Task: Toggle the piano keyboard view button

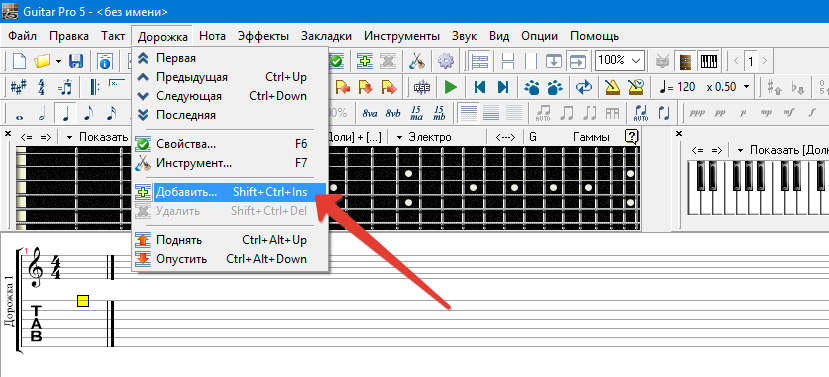Action: [x=709, y=61]
